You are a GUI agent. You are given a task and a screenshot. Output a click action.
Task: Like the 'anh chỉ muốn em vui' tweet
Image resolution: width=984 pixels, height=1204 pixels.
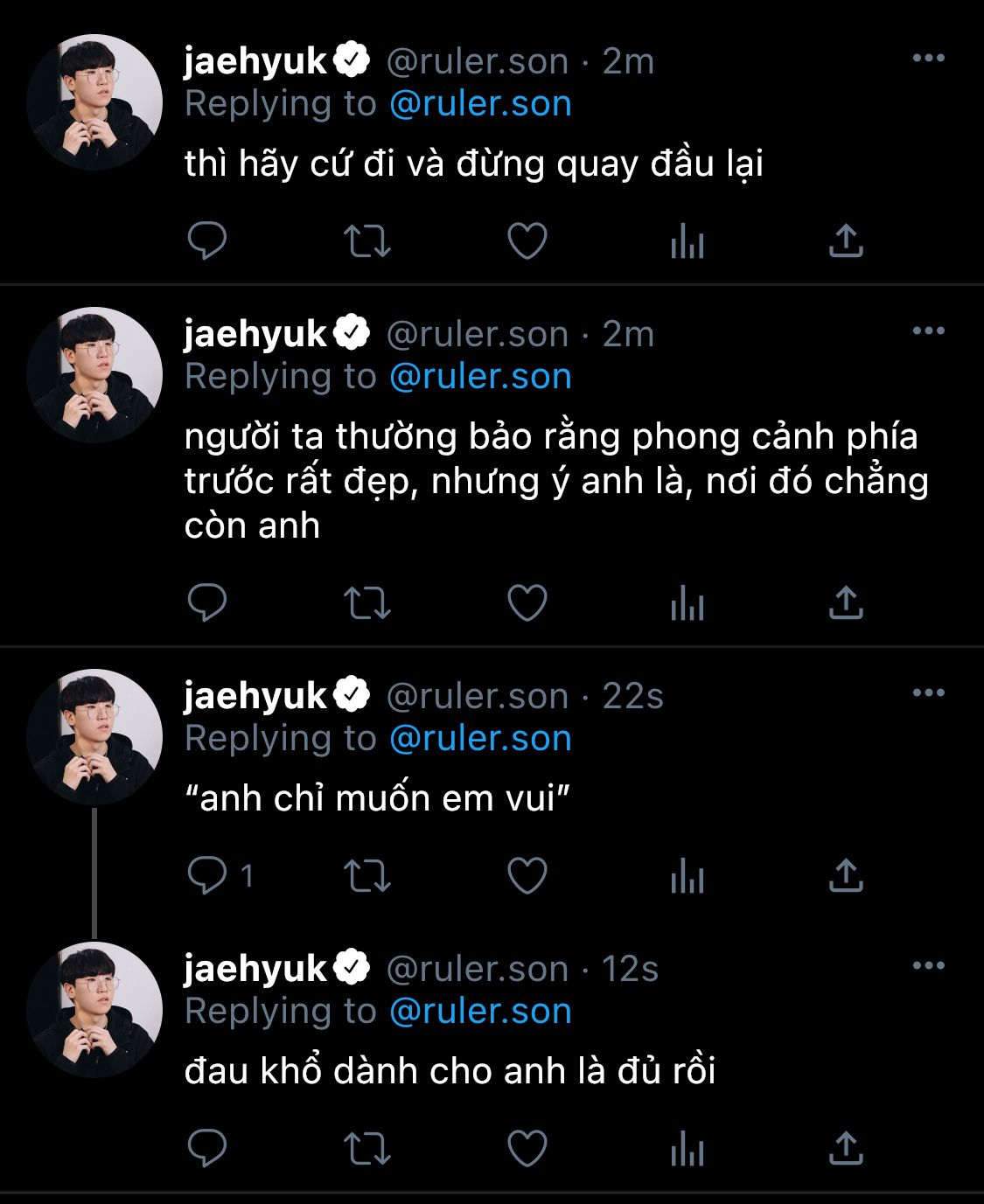pos(527,876)
